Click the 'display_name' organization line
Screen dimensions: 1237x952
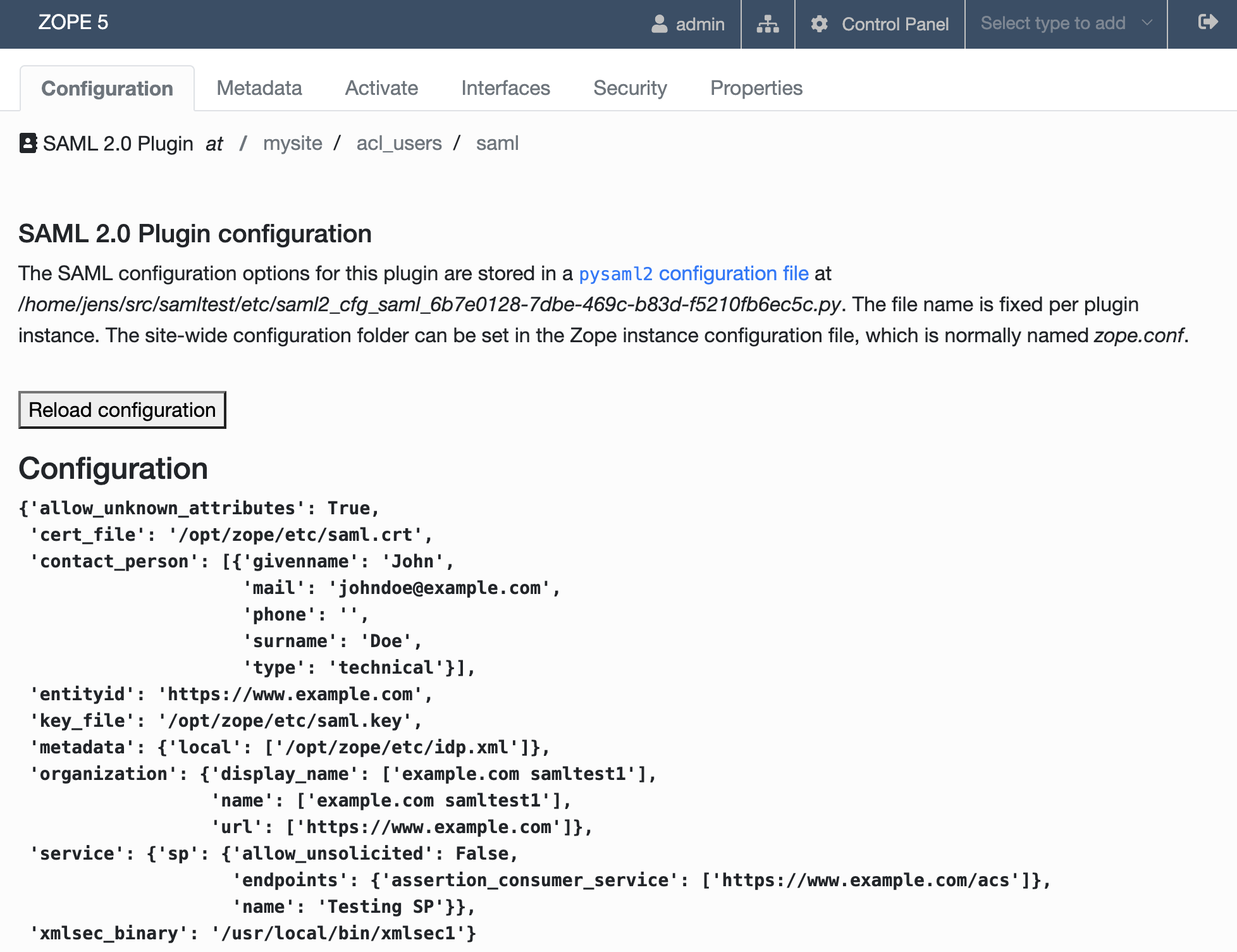[343, 774]
